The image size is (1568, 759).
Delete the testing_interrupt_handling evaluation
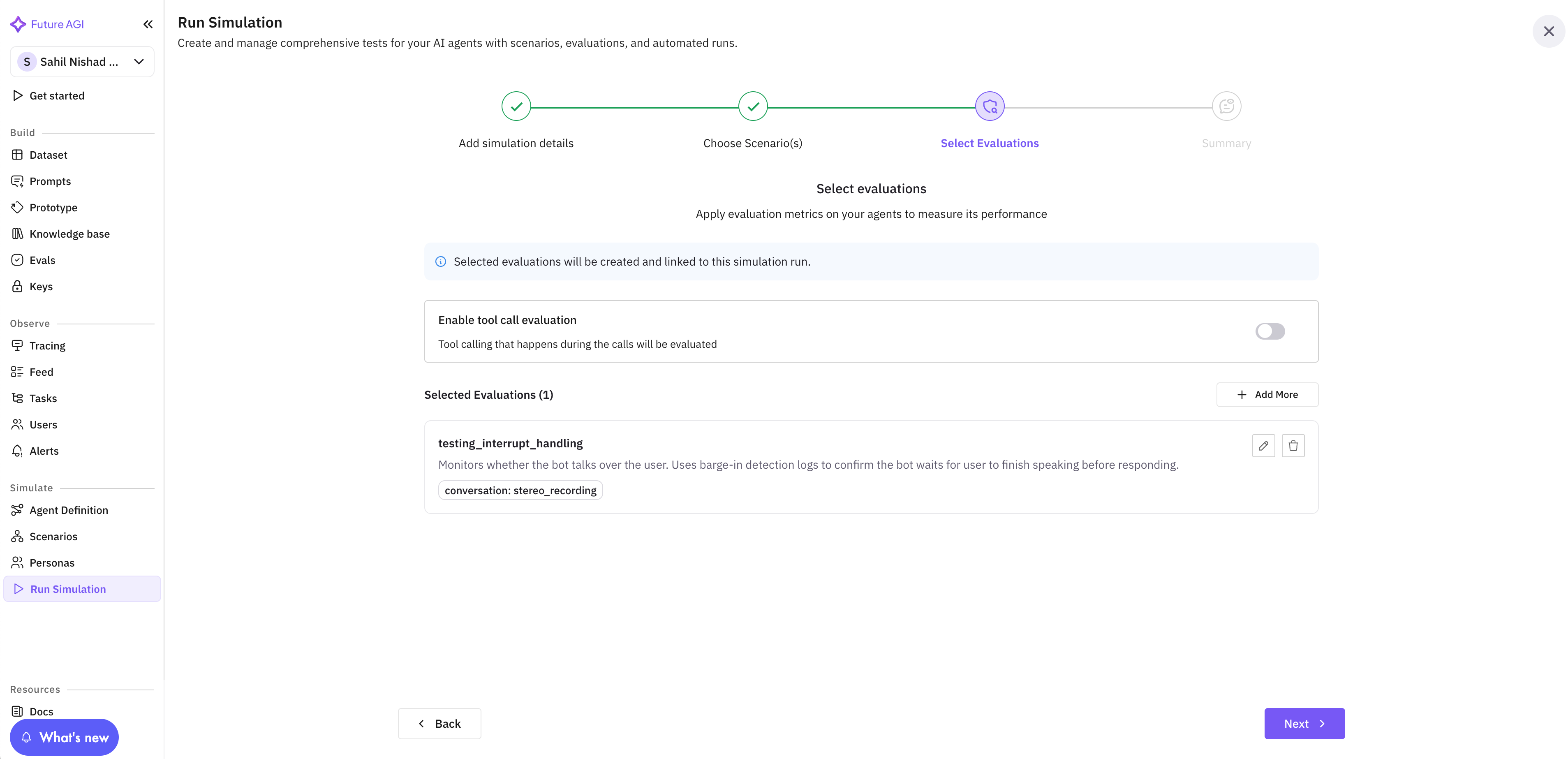[x=1293, y=446]
